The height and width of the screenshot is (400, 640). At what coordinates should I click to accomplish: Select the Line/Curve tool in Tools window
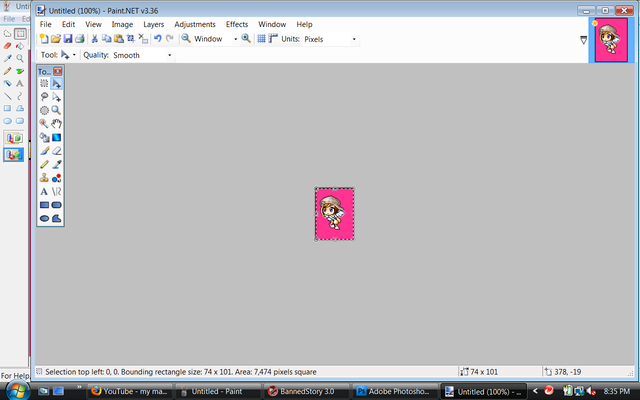tap(56, 191)
